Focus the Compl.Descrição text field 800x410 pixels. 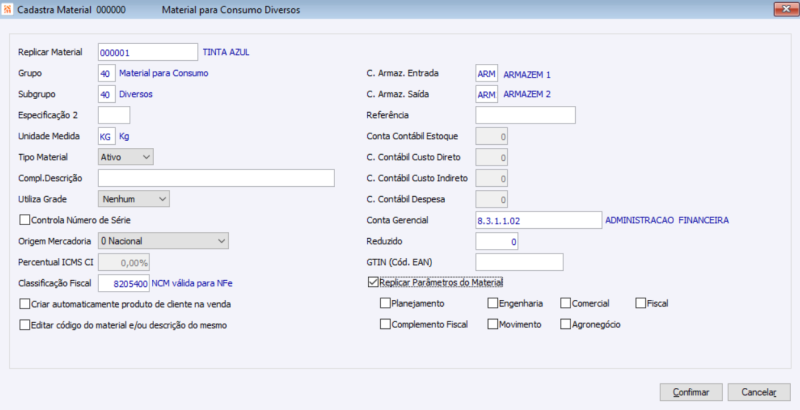216,178
